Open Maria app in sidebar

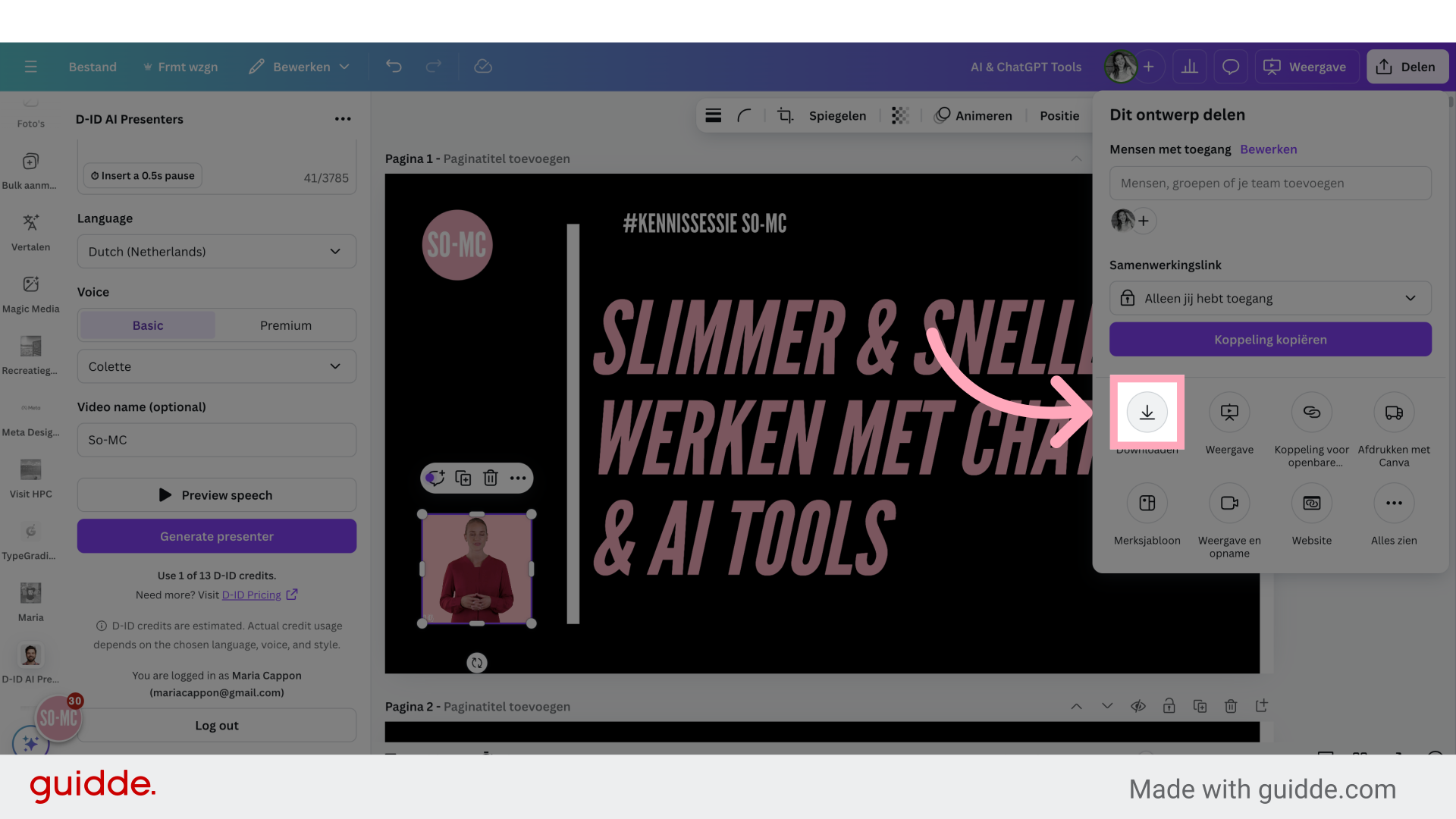click(30, 603)
